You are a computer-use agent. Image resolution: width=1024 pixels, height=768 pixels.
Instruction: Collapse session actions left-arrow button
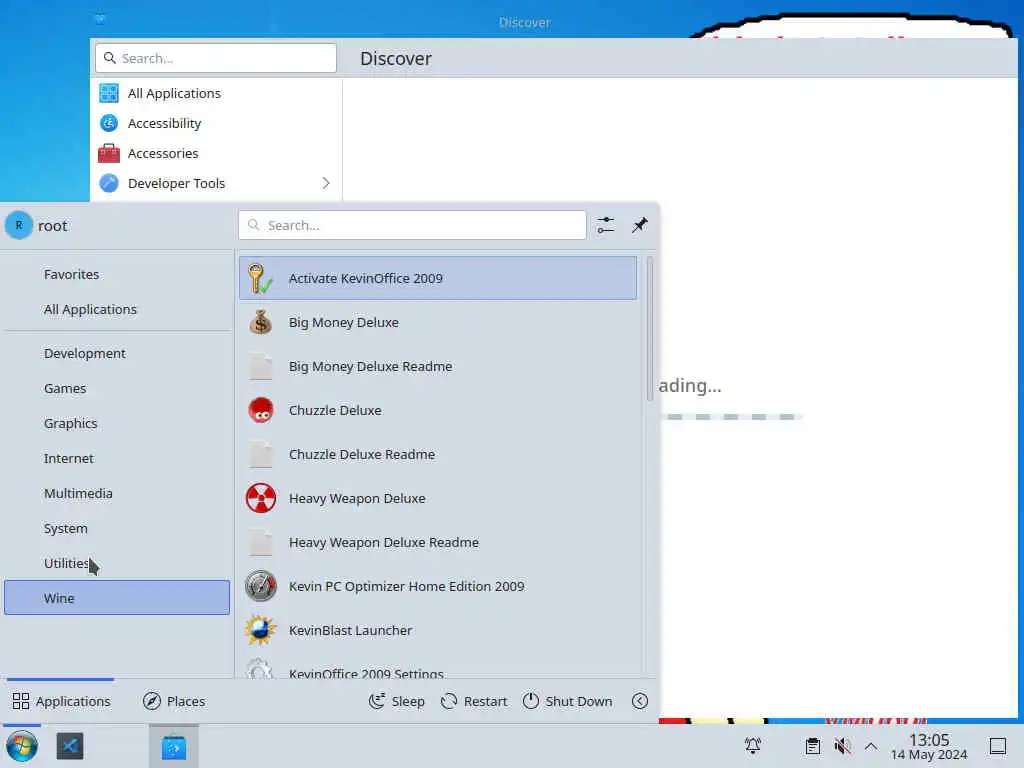coord(640,701)
